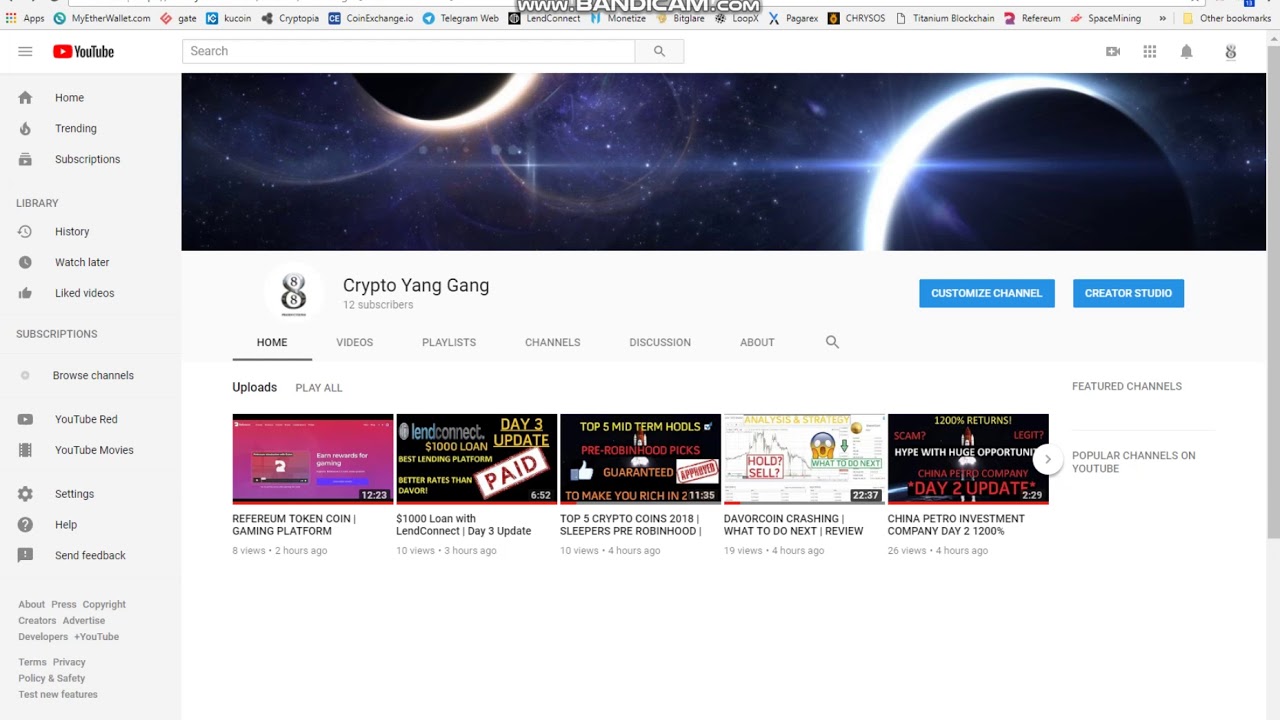Viewport: 1280px width, 720px height.
Task: Open the Uploads section link
Action: [255, 387]
